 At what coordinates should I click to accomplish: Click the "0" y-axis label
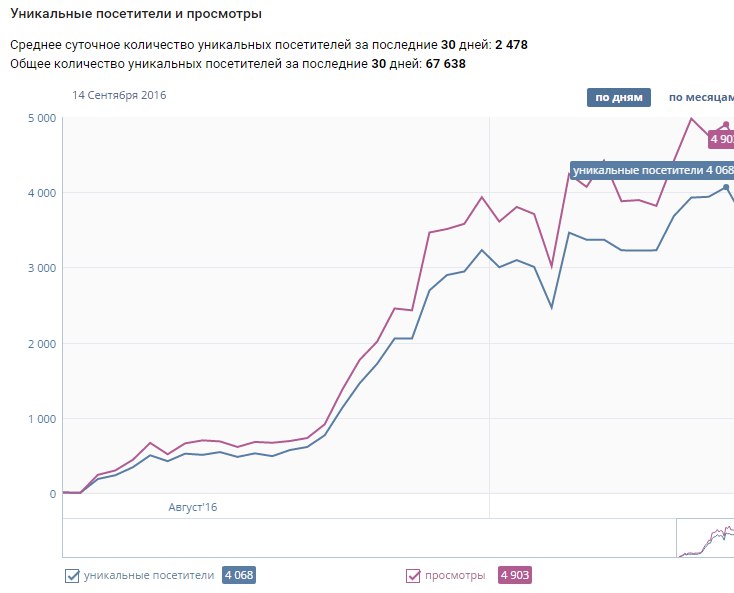click(53, 494)
